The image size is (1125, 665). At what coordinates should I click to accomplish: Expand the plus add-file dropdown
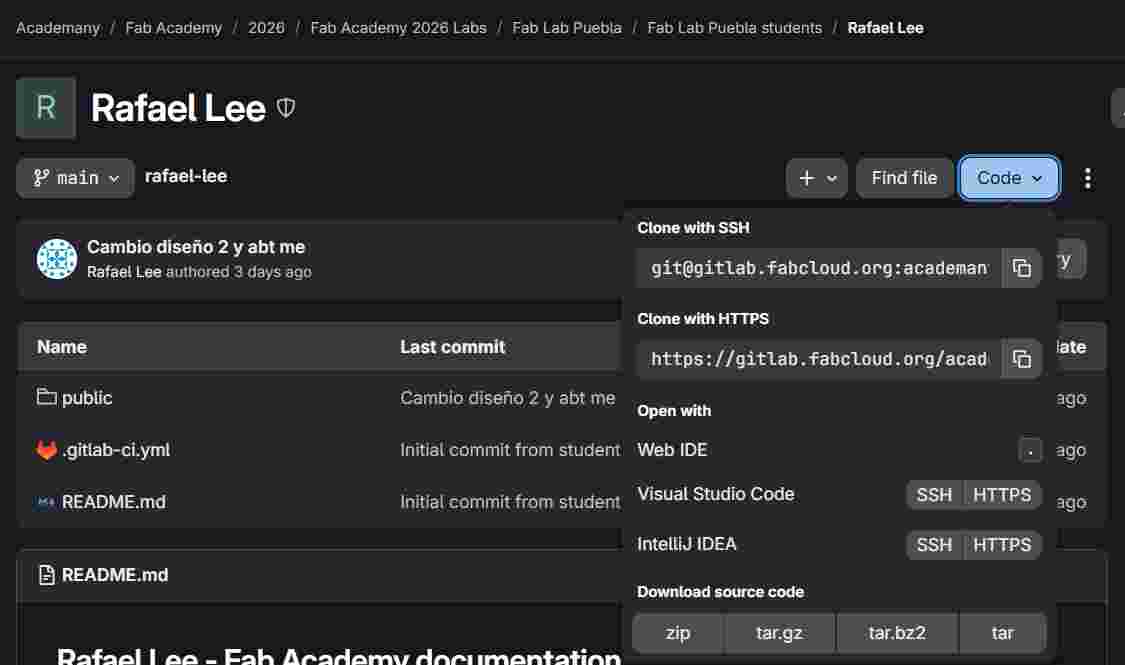coord(817,178)
